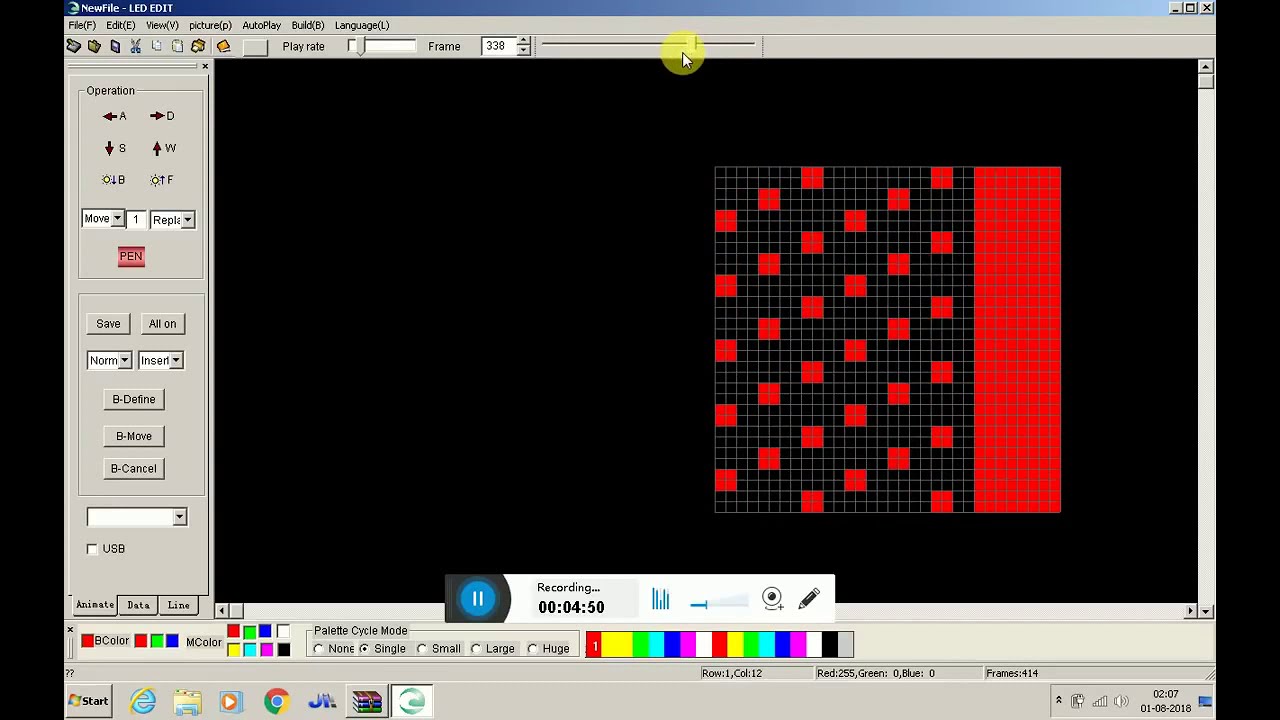Viewport: 1280px width, 720px height.
Task: Increase the Frame number spinner
Action: pyautogui.click(x=523, y=42)
